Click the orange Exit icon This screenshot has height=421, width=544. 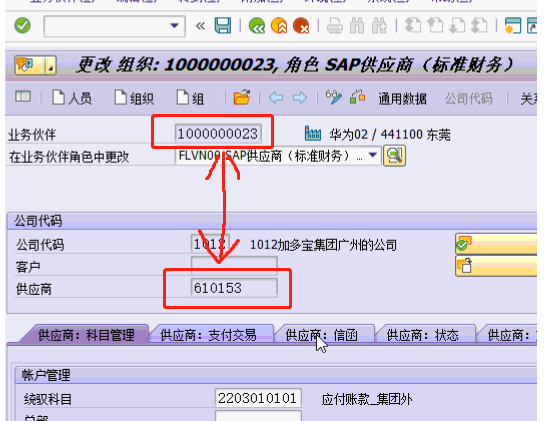279,26
